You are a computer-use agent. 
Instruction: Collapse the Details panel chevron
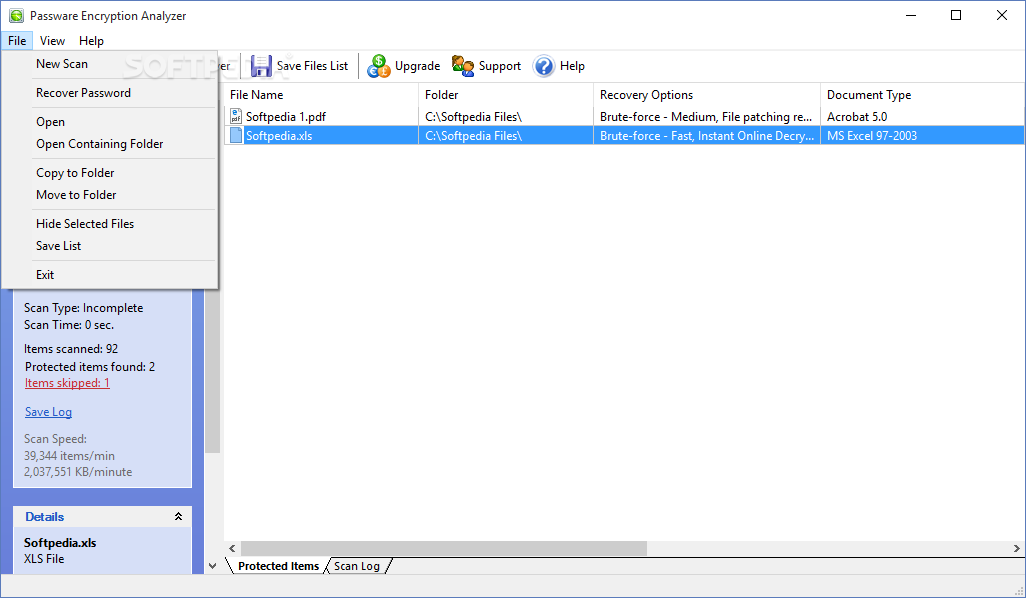[178, 516]
